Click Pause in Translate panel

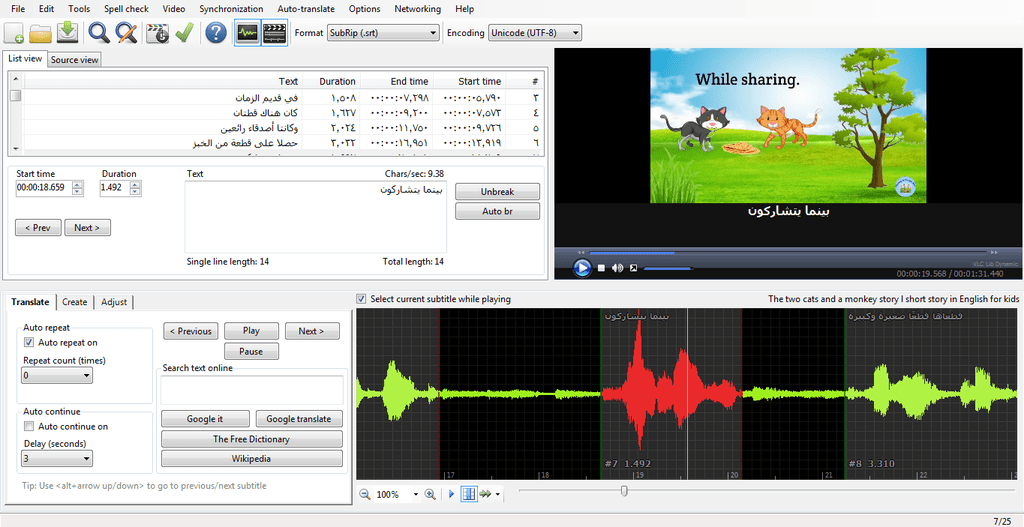click(x=251, y=351)
